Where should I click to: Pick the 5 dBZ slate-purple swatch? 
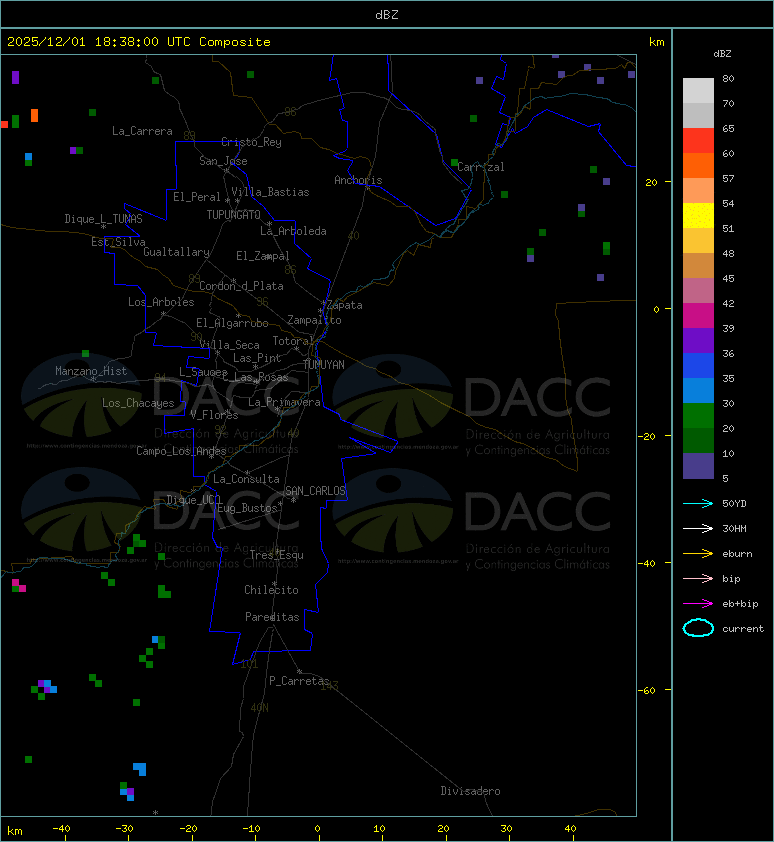coord(698,466)
